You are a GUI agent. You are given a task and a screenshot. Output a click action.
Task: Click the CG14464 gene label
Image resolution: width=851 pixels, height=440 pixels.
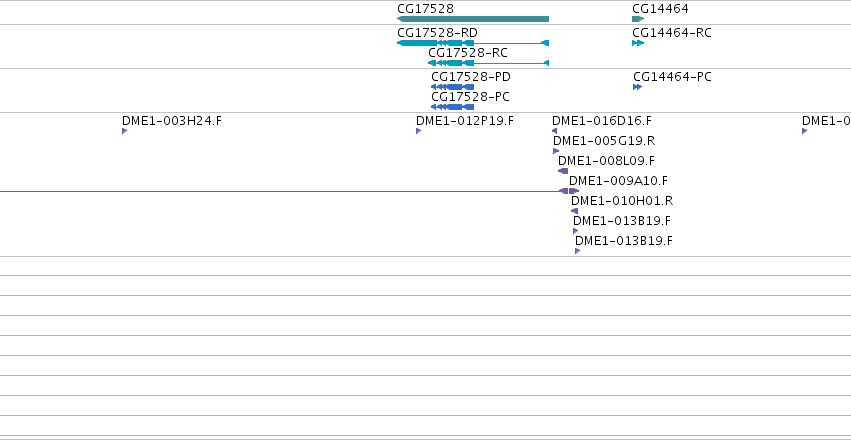pyautogui.click(x=660, y=9)
